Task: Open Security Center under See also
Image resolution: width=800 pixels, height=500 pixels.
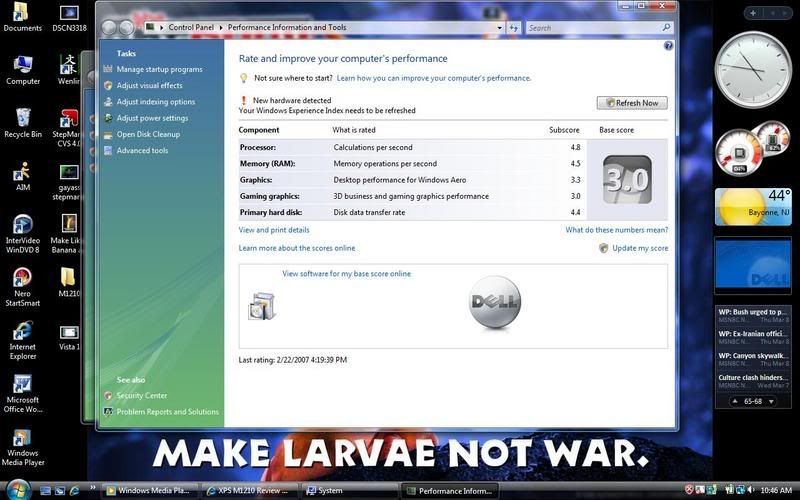Action: click(x=141, y=396)
